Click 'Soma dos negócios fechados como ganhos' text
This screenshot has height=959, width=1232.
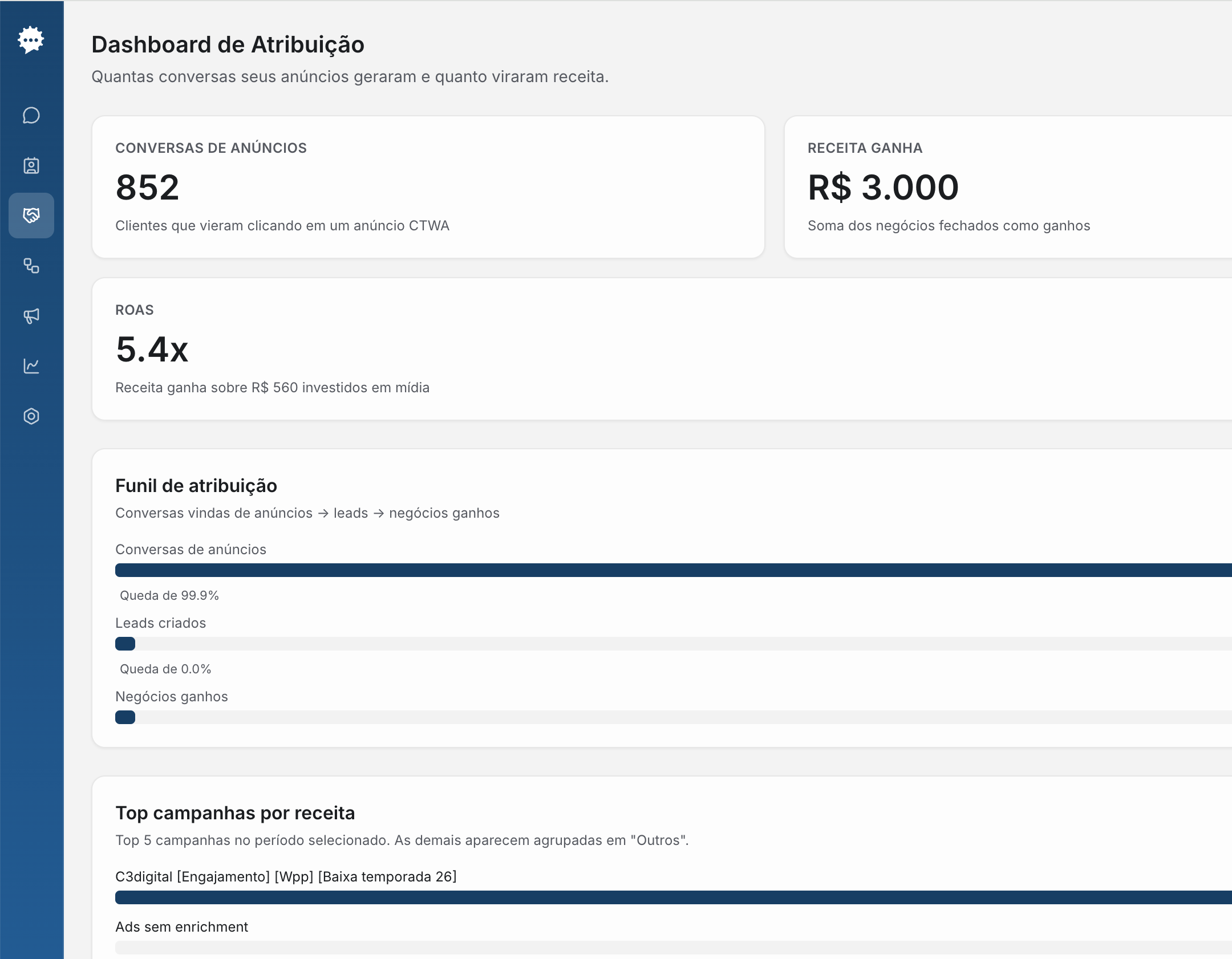tap(949, 226)
